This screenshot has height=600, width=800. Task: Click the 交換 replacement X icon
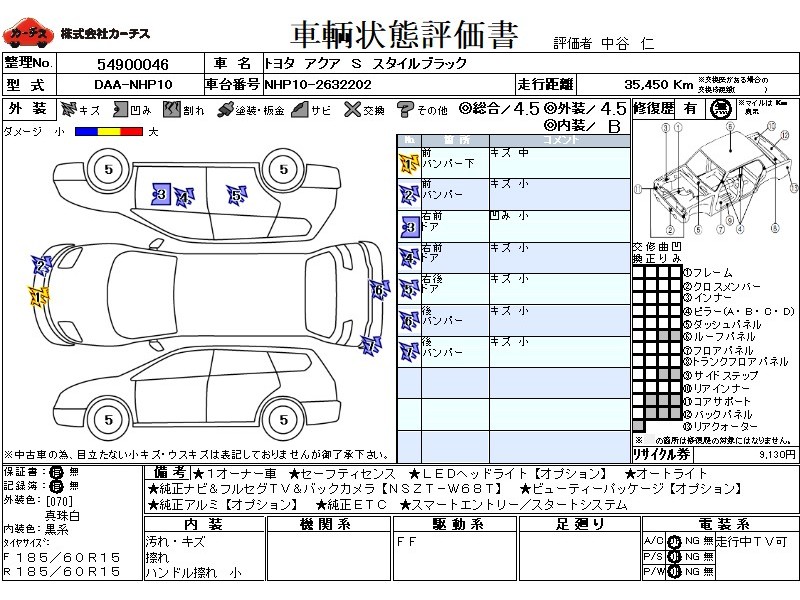(351, 109)
